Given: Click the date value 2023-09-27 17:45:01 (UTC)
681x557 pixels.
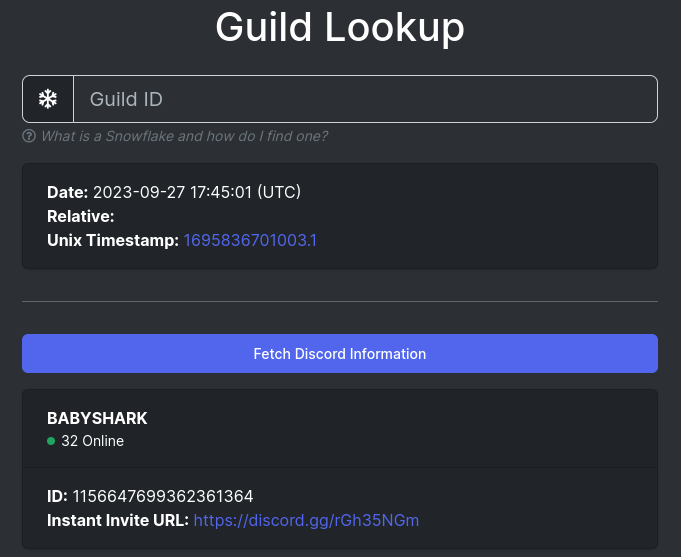Looking at the screenshot, I should pyautogui.click(x=197, y=192).
